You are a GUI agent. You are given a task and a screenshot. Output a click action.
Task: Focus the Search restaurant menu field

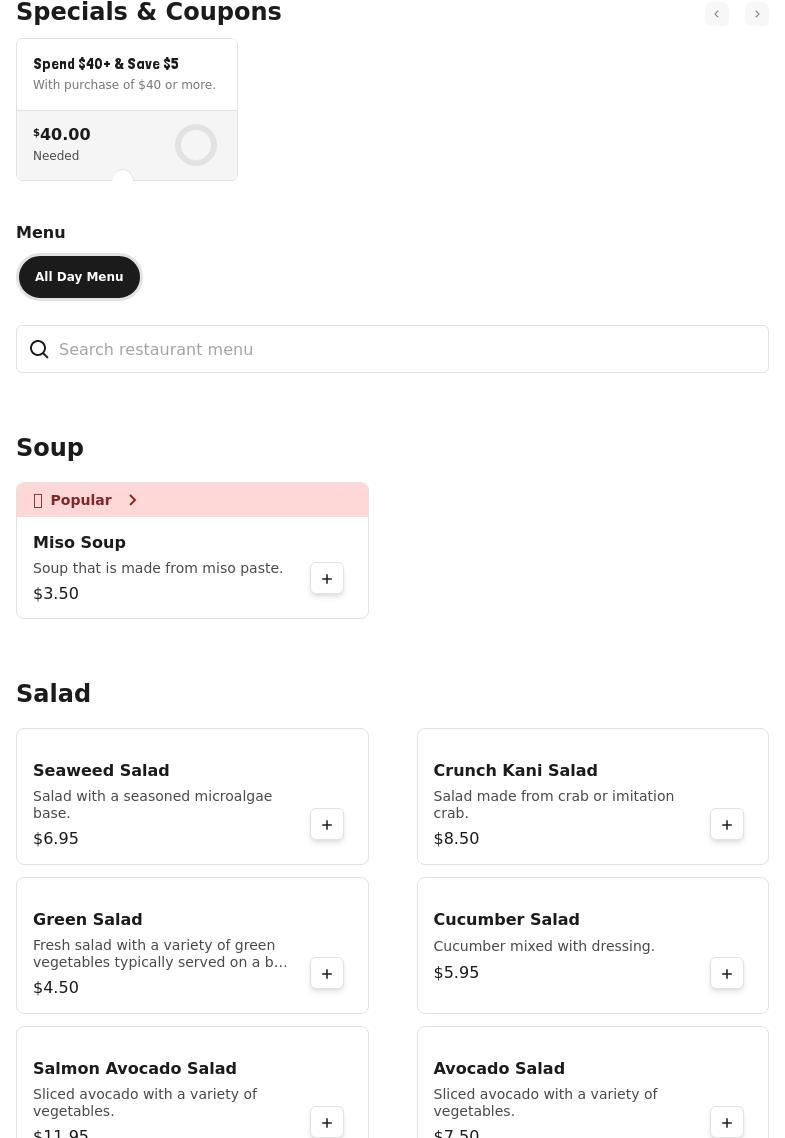(x=400, y=349)
